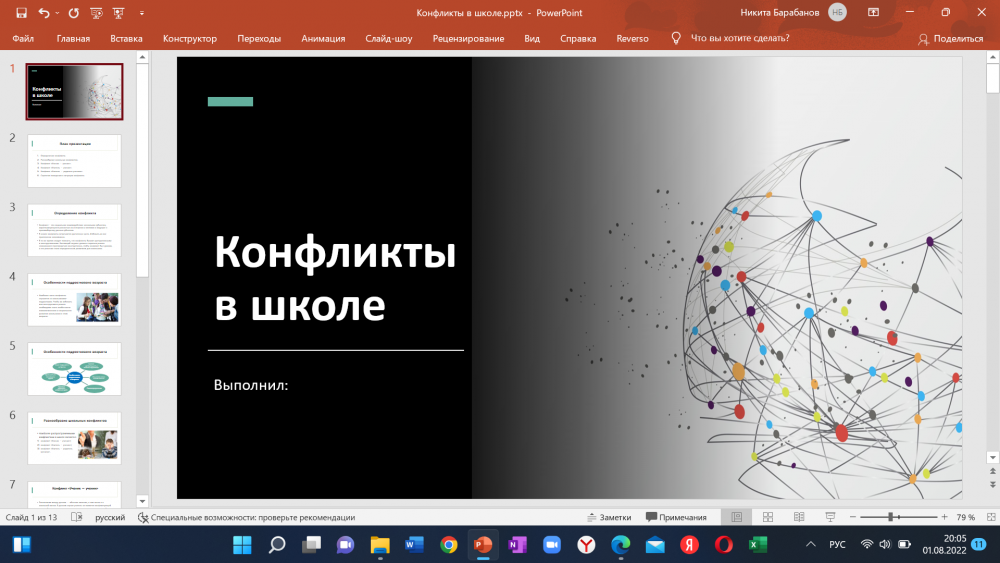The image size is (1000, 563).
Task: Open the Анимация tab
Action: [323, 38]
